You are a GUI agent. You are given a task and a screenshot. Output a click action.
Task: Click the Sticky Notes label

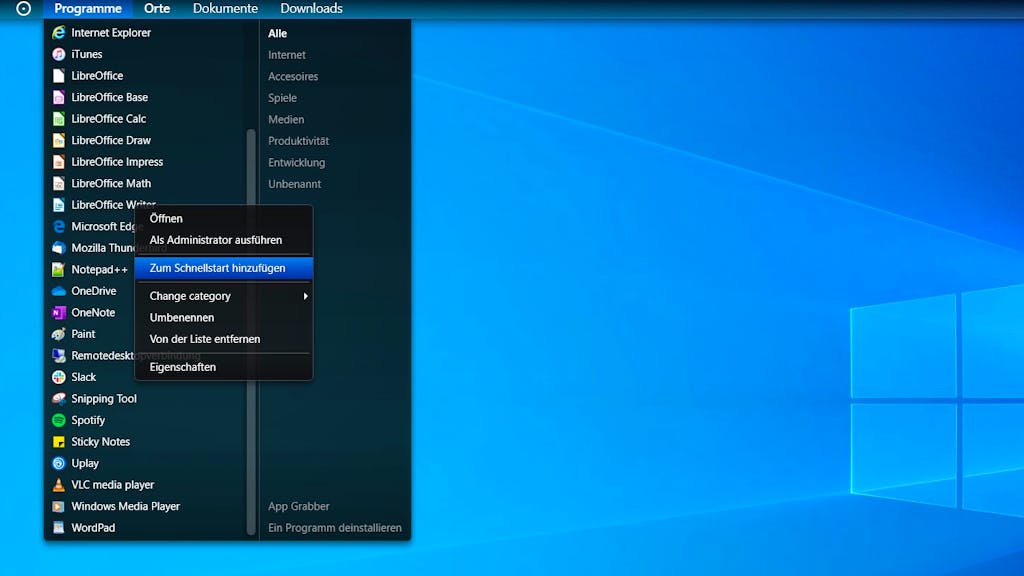click(101, 442)
